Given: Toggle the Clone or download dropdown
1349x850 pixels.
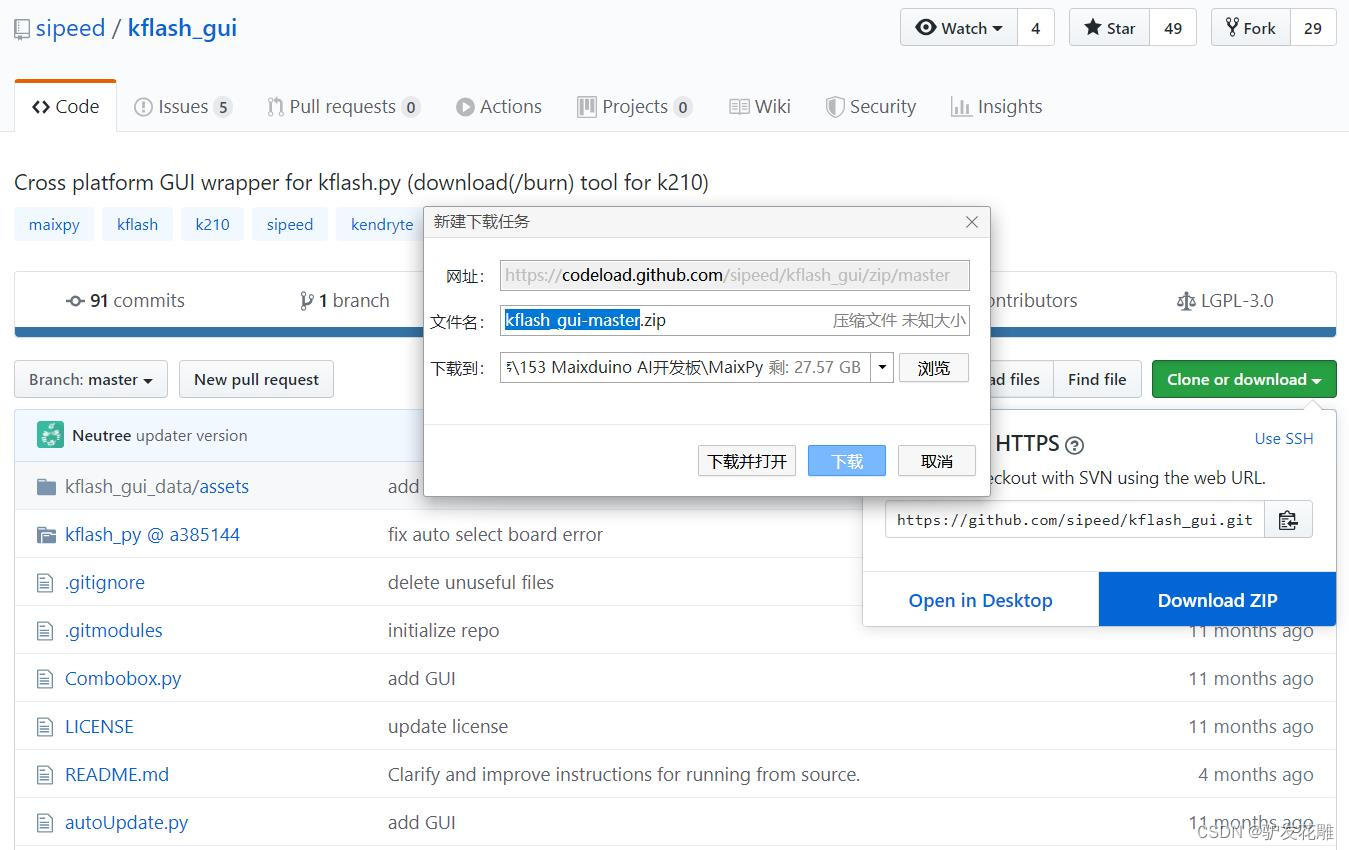Looking at the screenshot, I should (1244, 379).
